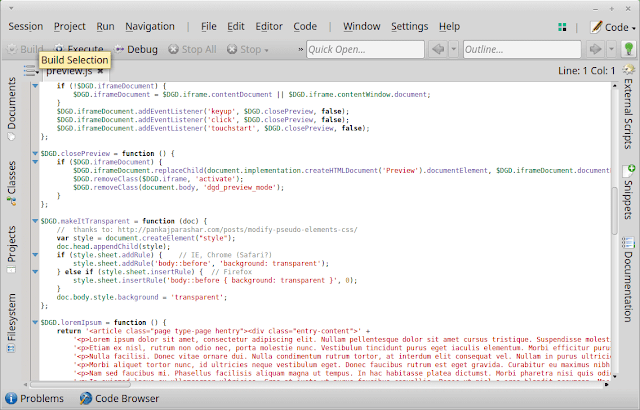Collapse the $DGD.makeItTransparent function fold
The width and height of the screenshot is (640, 410).
[x=35, y=221]
